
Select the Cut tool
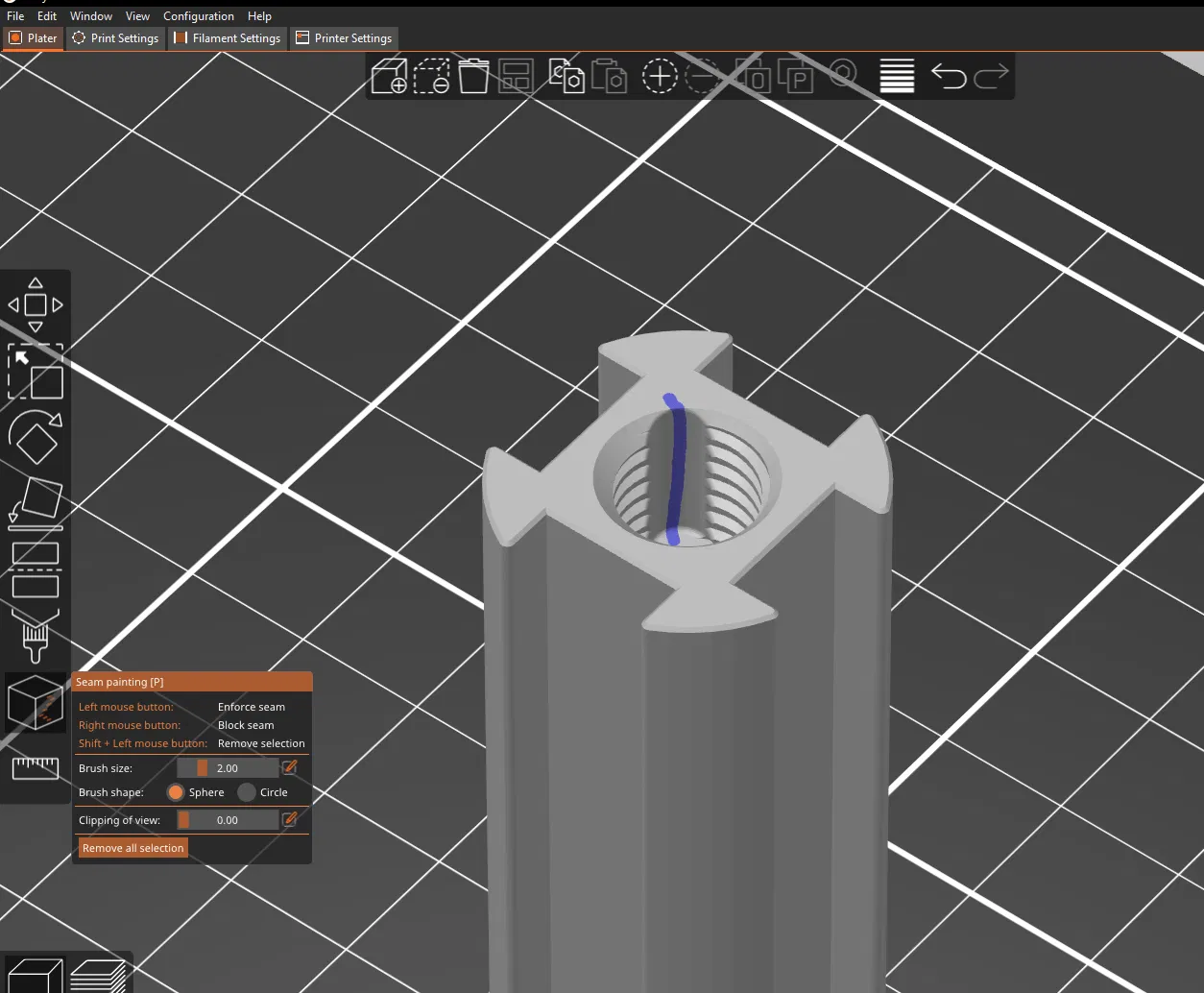coord(36,569)
